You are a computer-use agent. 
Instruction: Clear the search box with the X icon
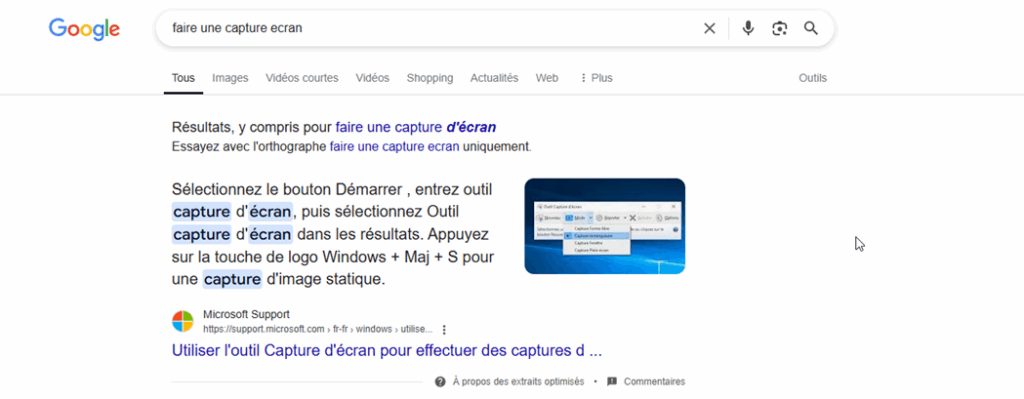709,29
